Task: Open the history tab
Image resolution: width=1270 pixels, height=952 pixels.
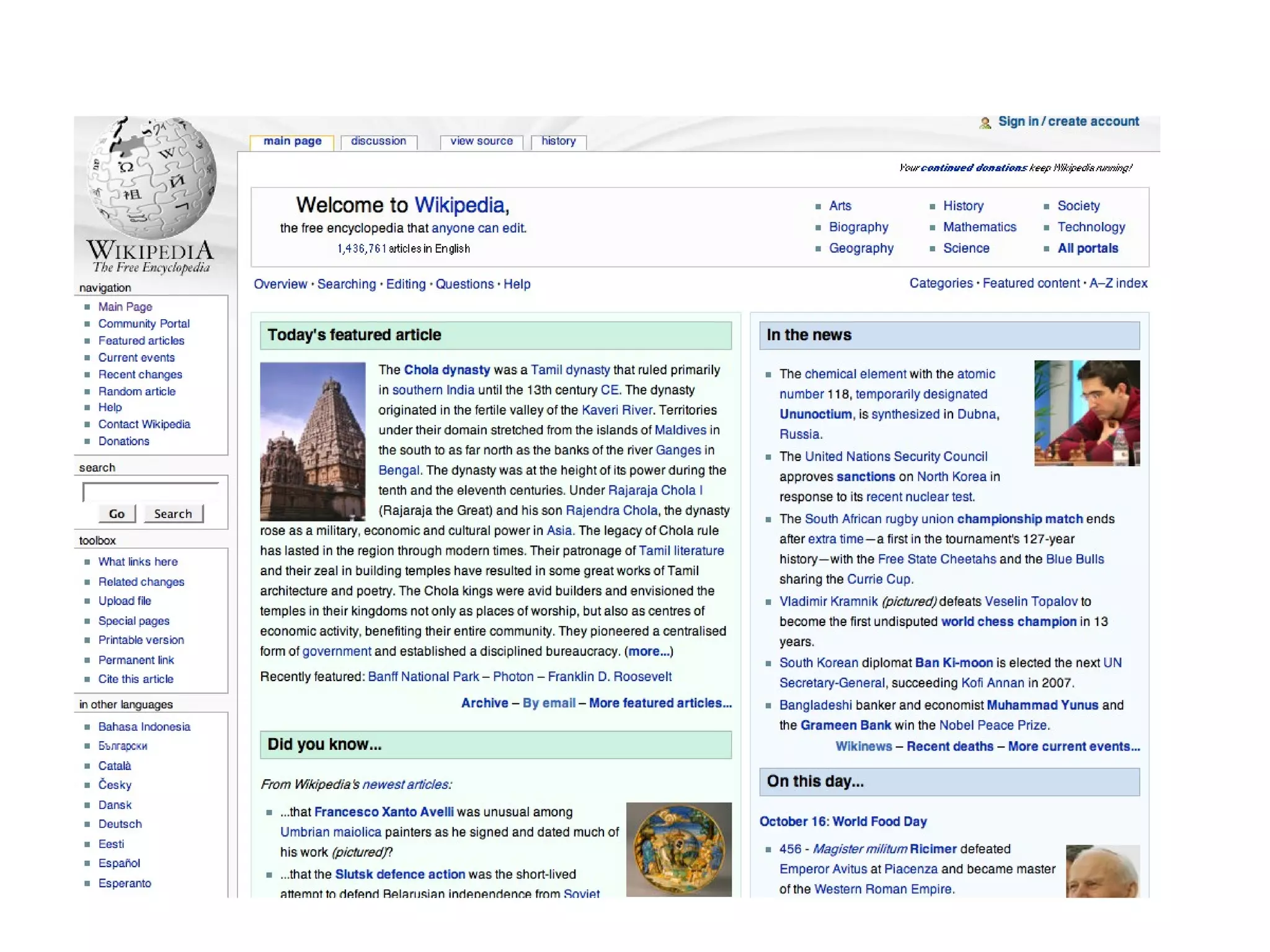Action: 559,141
